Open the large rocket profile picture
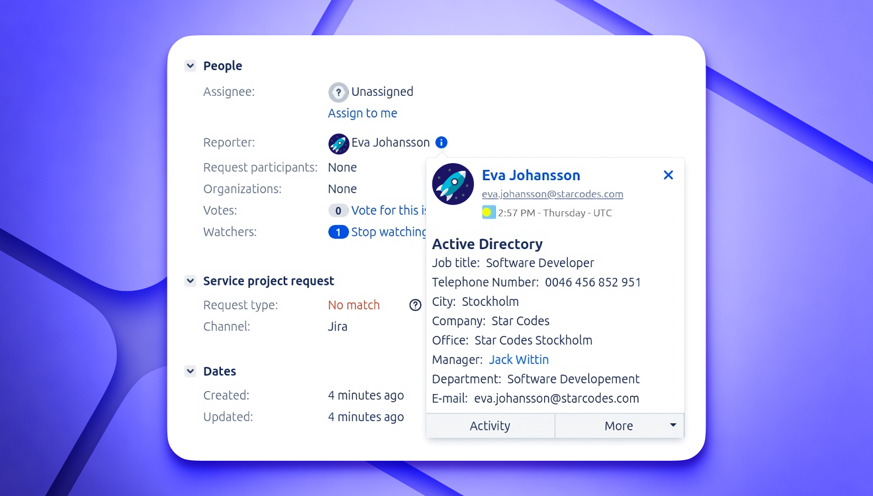Screen dimensions: 873x496 click(x=453, y=184)
